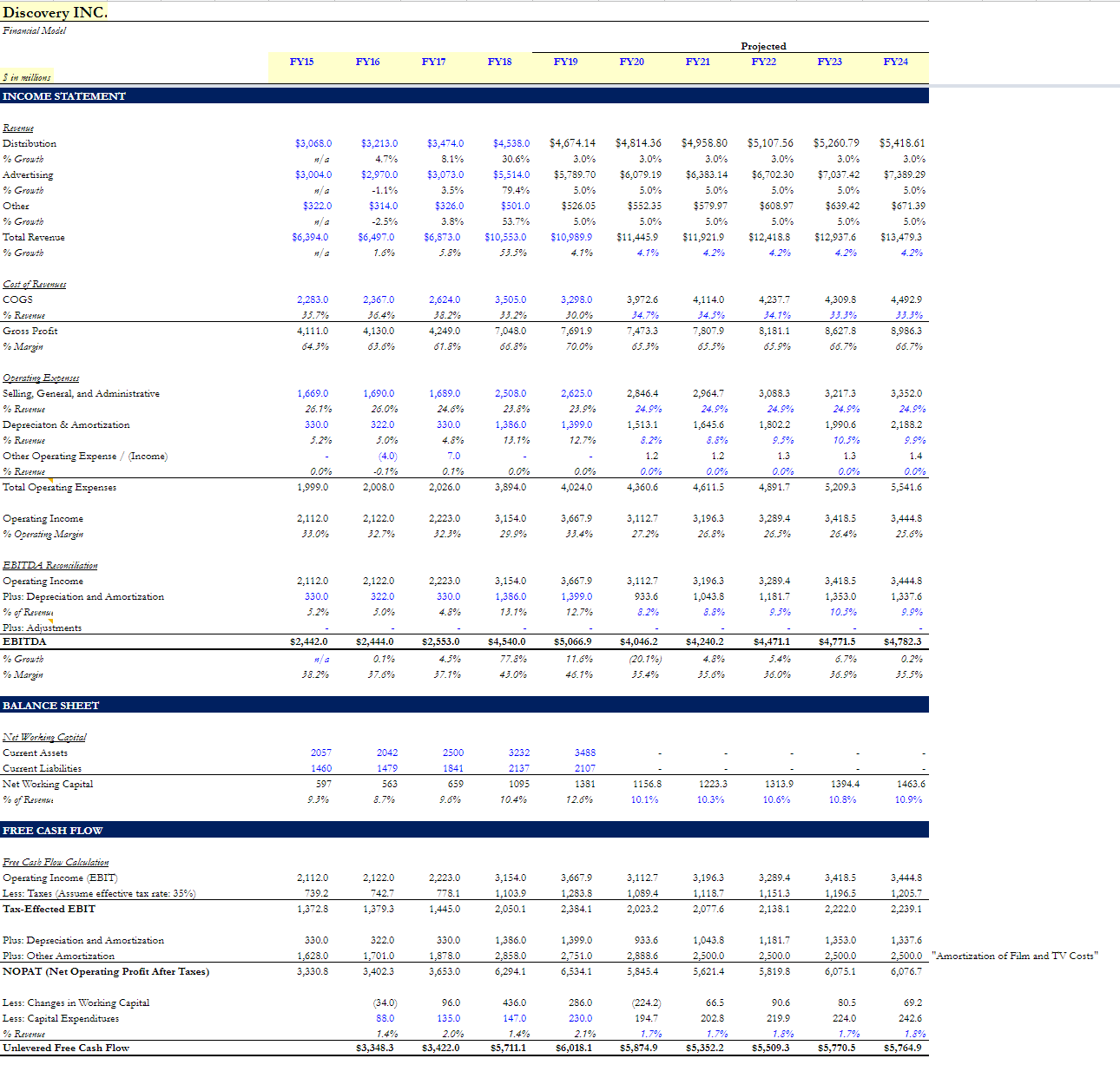Select Gross Profit FY24 value 8,986.3

click(x=906, y=331)
